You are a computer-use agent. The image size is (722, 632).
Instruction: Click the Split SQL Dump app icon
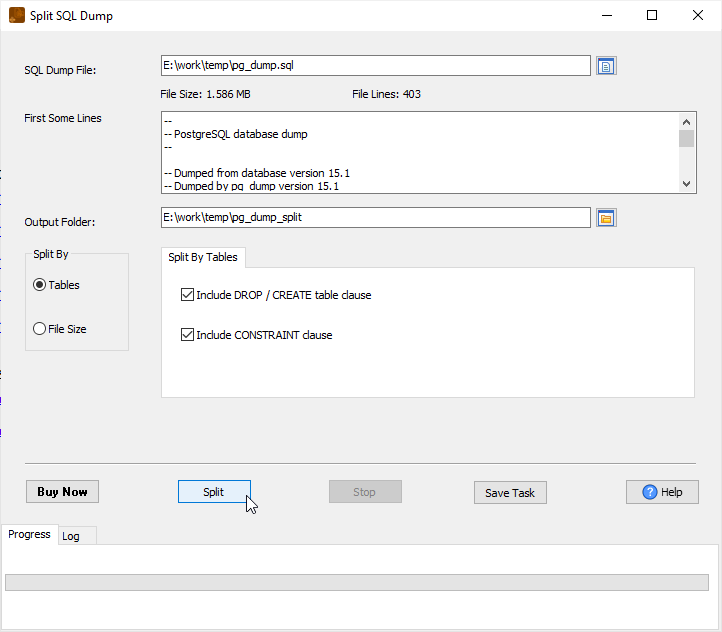(x=17, y=15)
